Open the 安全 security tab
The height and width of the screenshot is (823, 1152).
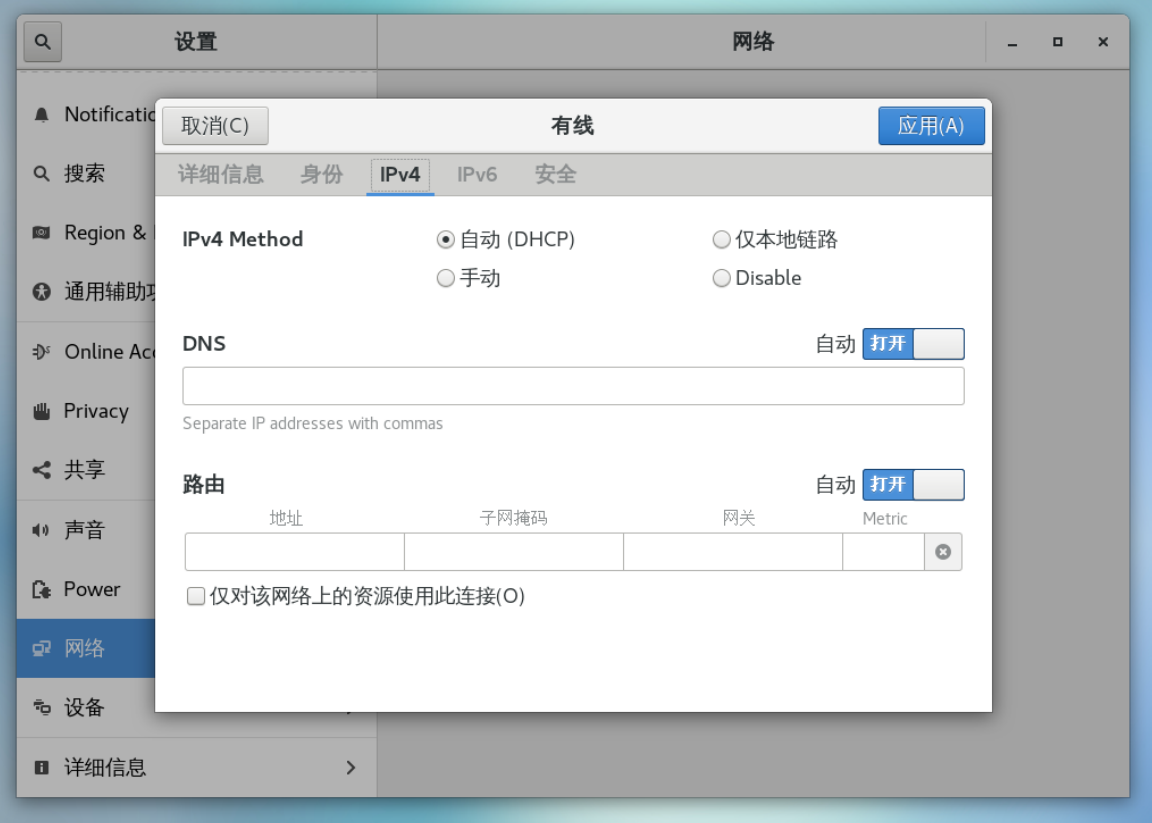(x=555, y=175)
